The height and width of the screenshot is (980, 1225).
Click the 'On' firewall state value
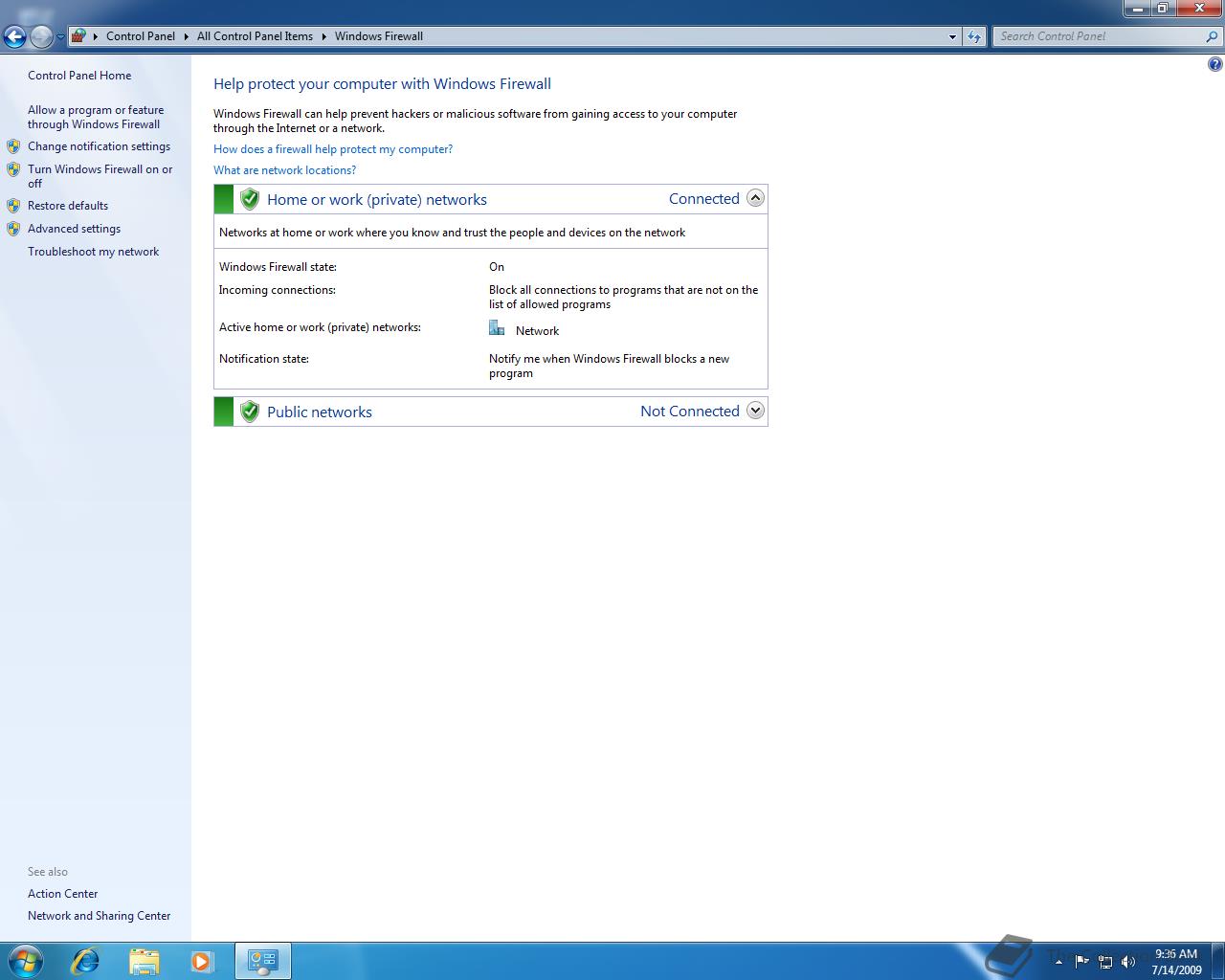(497, 267)
